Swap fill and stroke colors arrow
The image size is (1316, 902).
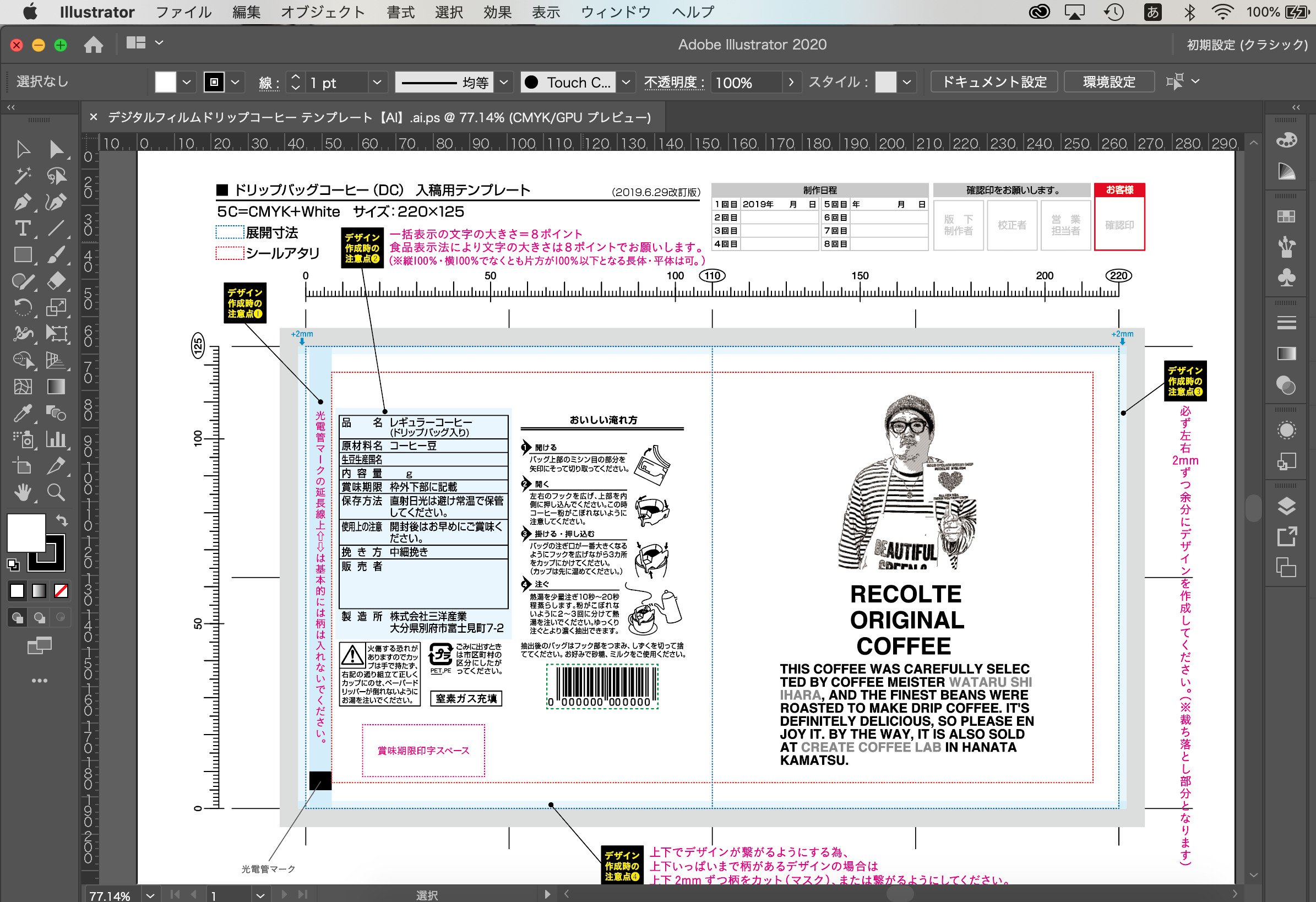pos(62,520)
